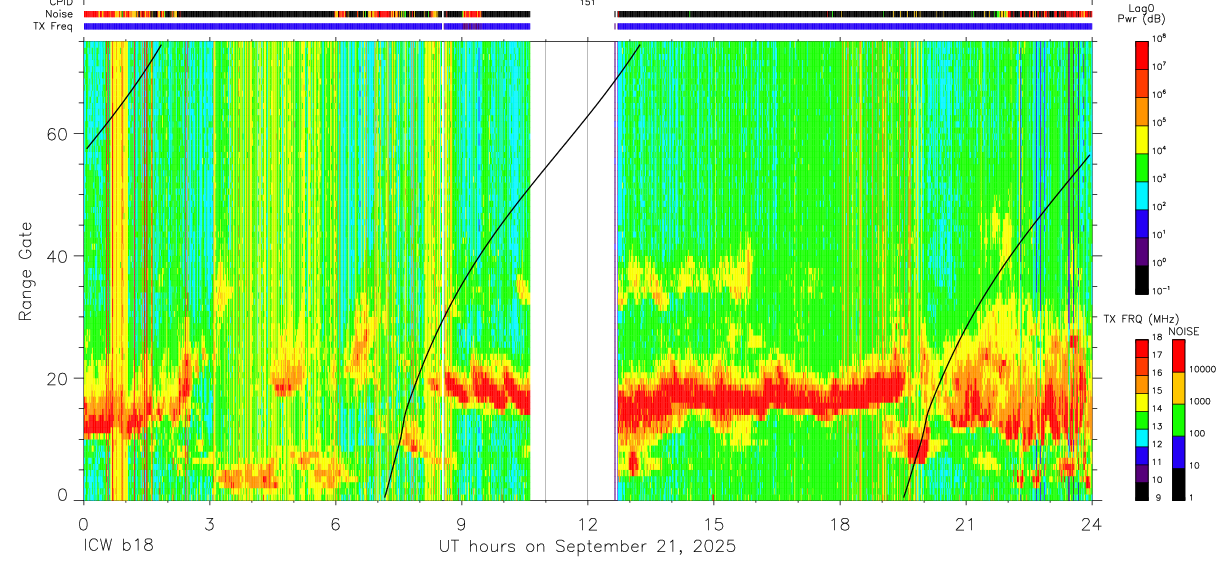
Task: Click the '151' CPID value at top
Action: (x=587, y=3)
